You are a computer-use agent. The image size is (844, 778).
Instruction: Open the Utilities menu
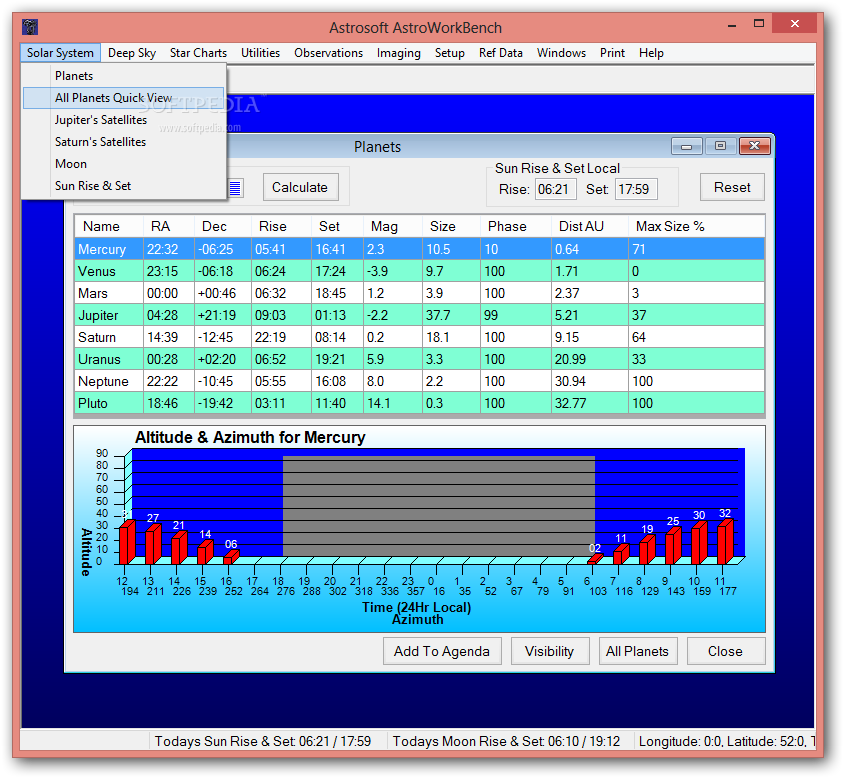[260, 53]
